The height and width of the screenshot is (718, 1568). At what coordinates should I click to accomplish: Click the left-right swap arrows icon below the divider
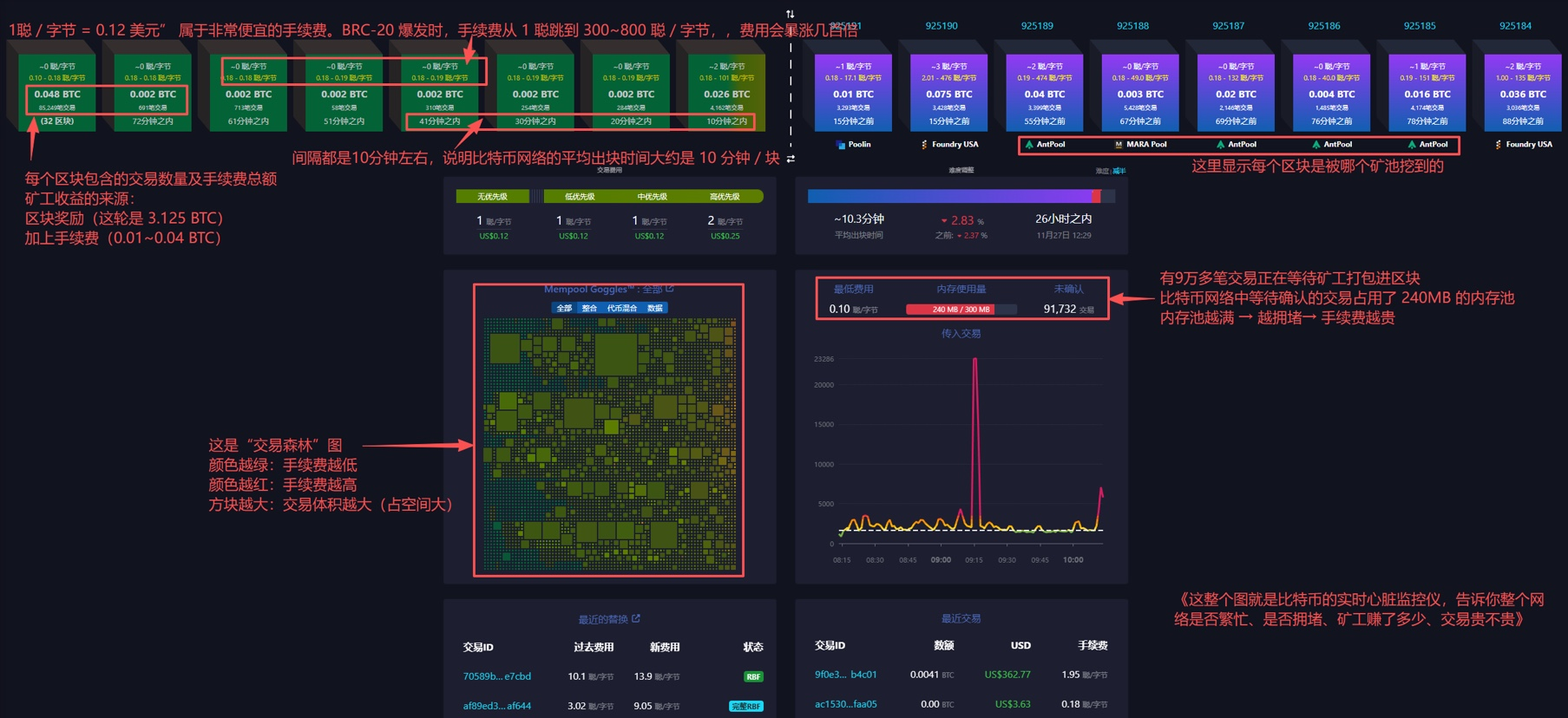pos(791,159)
